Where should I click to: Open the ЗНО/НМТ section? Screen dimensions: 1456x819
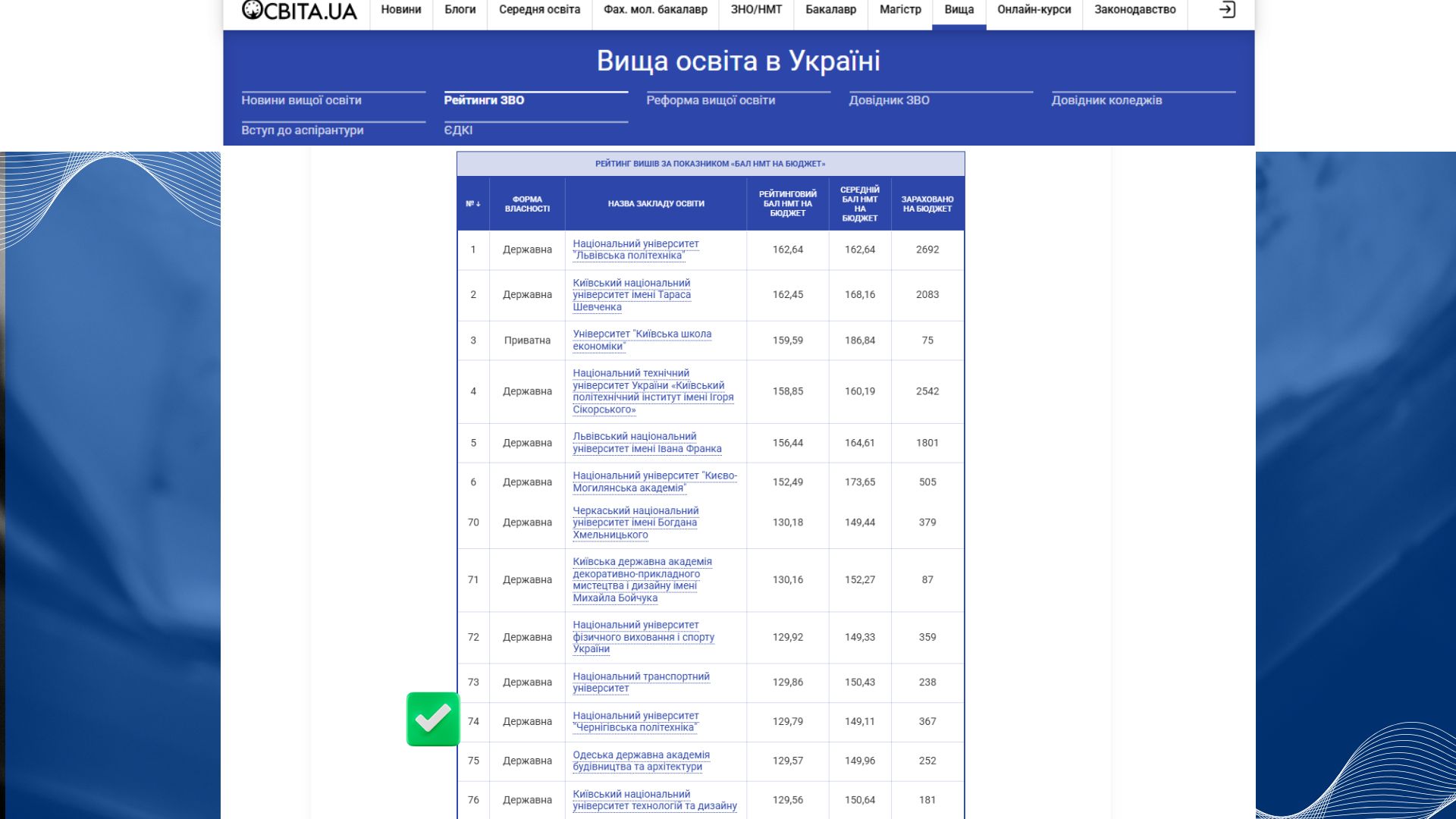tap(756, 10)
